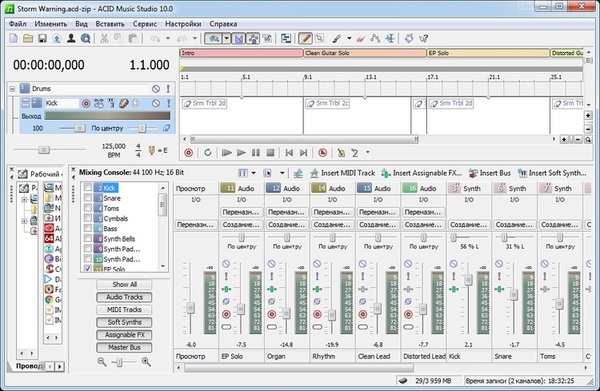Select the Paint brush tool
The width and height of the screenshot is (600, 391).
click(337, 38)
